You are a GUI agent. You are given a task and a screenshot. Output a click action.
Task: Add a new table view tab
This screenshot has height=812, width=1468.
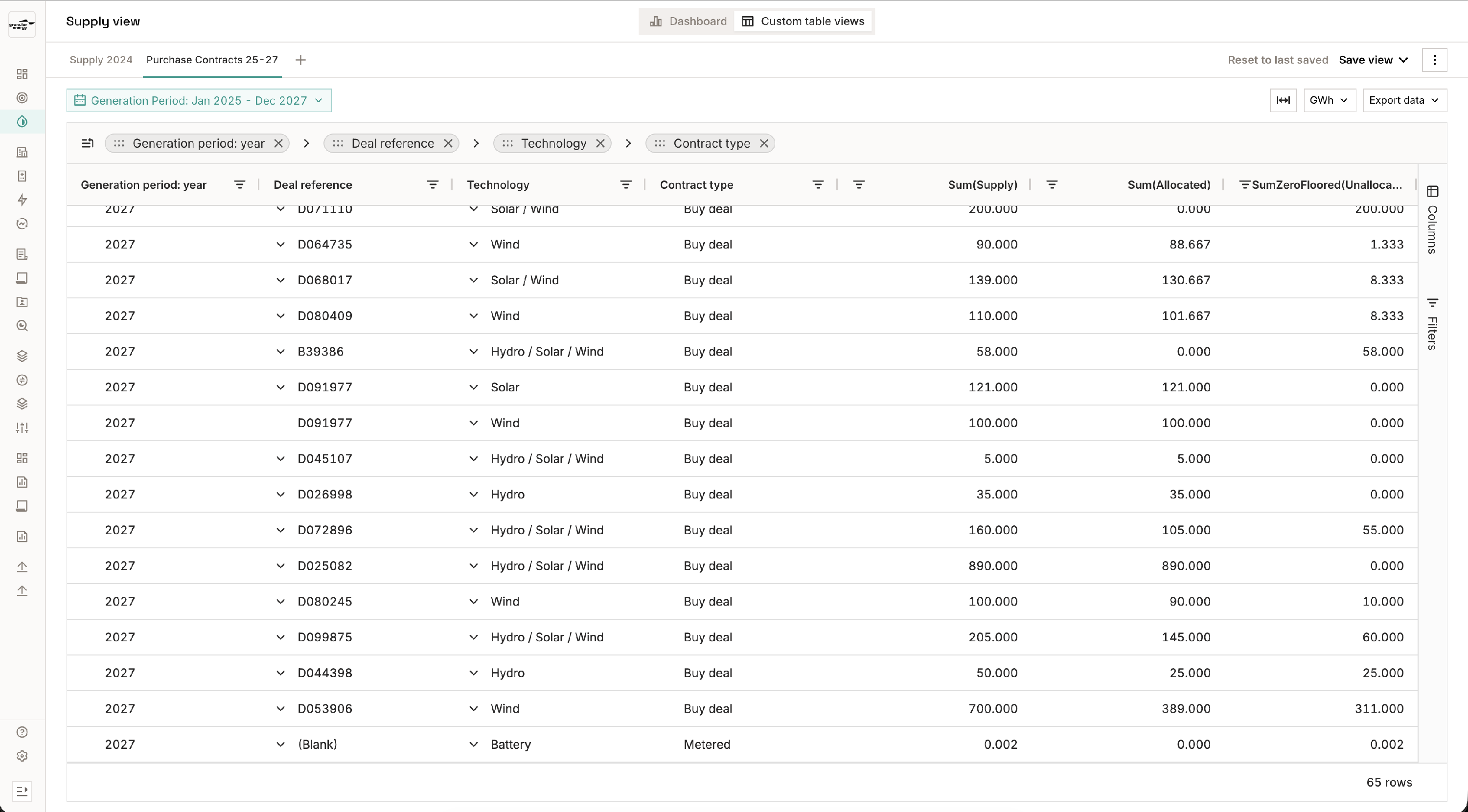[x=300, y=60]
